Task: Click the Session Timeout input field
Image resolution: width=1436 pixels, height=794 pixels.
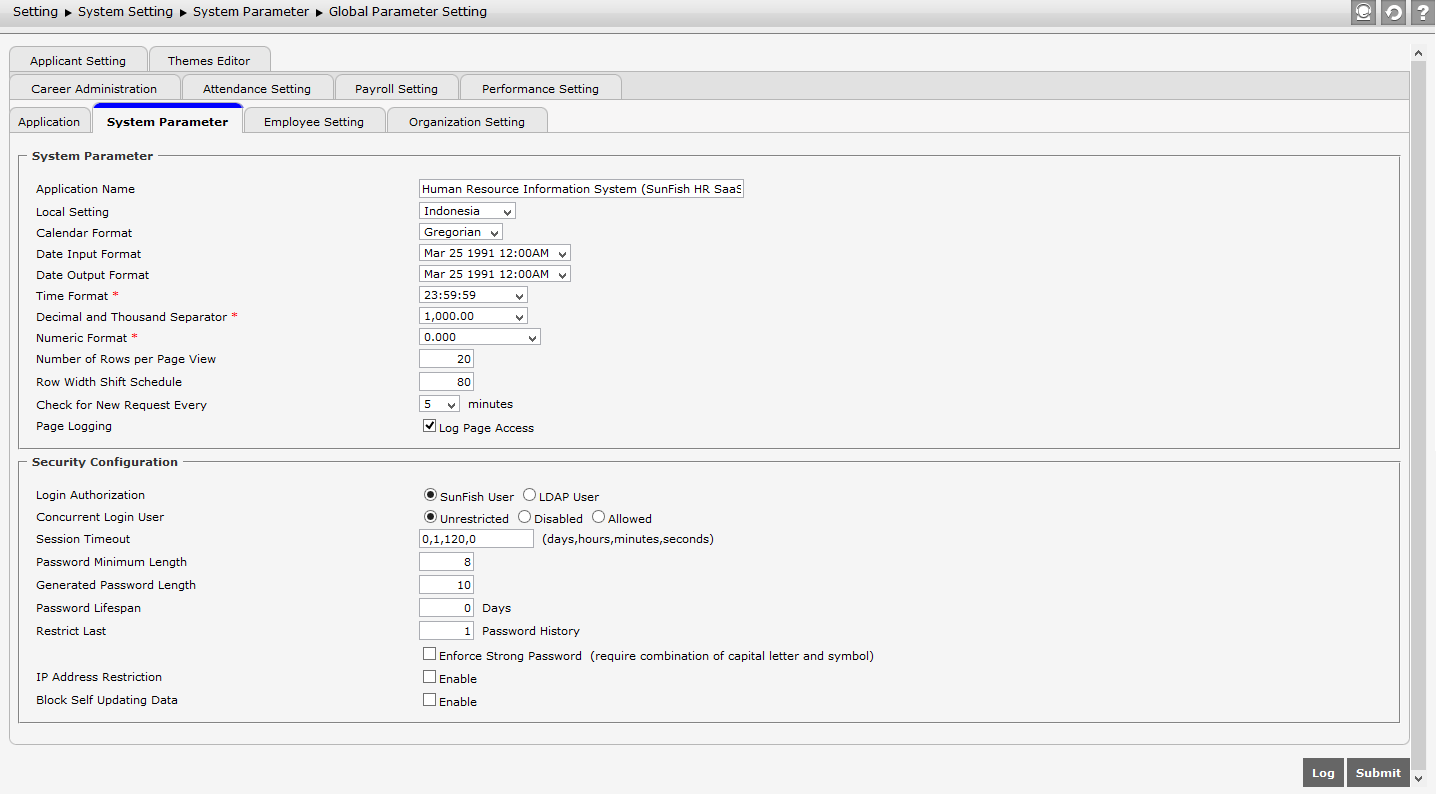Action: 476,539
